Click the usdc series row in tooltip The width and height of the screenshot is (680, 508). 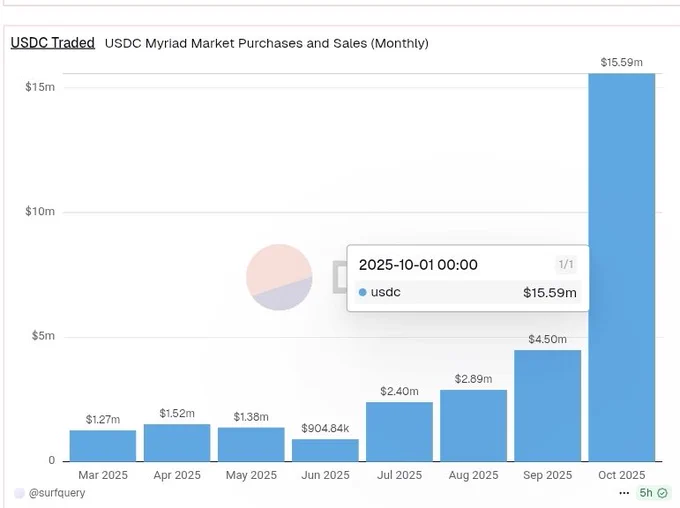coord(468,292)
